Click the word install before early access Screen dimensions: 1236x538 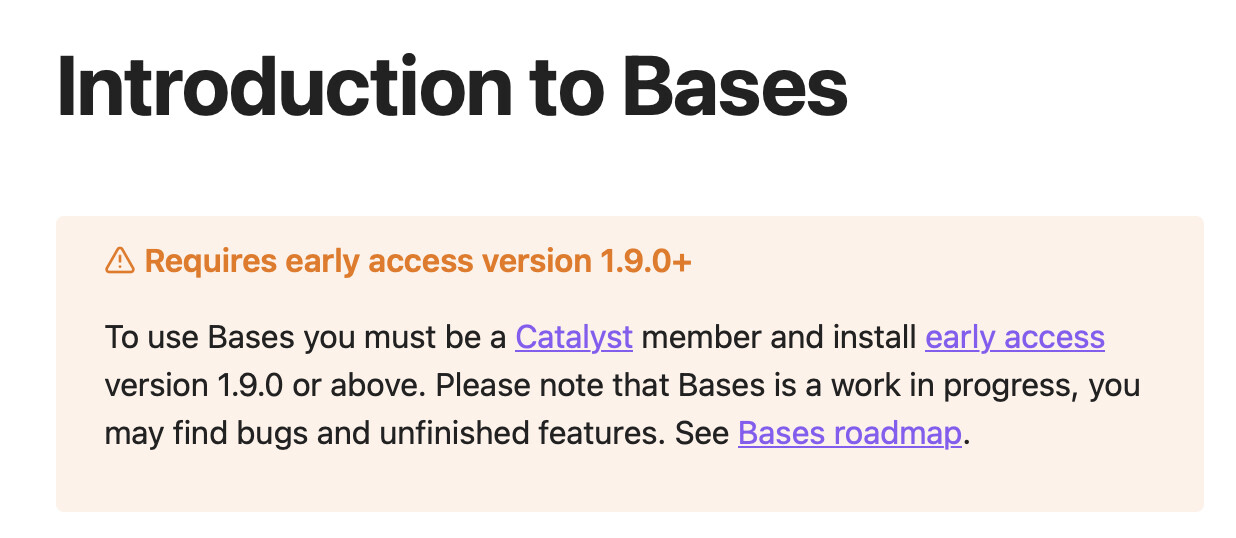(x=875, y=338)
